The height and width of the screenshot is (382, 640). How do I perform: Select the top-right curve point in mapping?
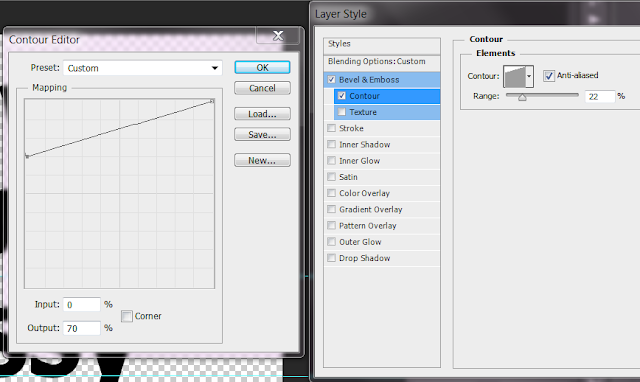(x=212, y=101)
